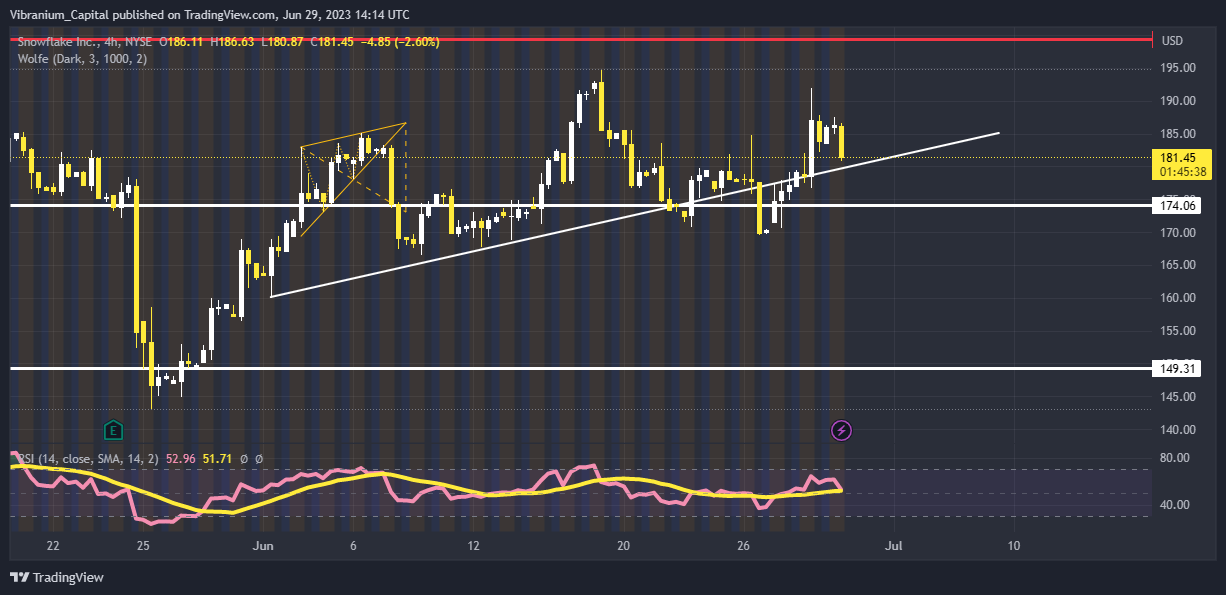The width and height of the screenshot is (1226, 595).
Task: Open the TradingView logo link
Action: [57, 577]
